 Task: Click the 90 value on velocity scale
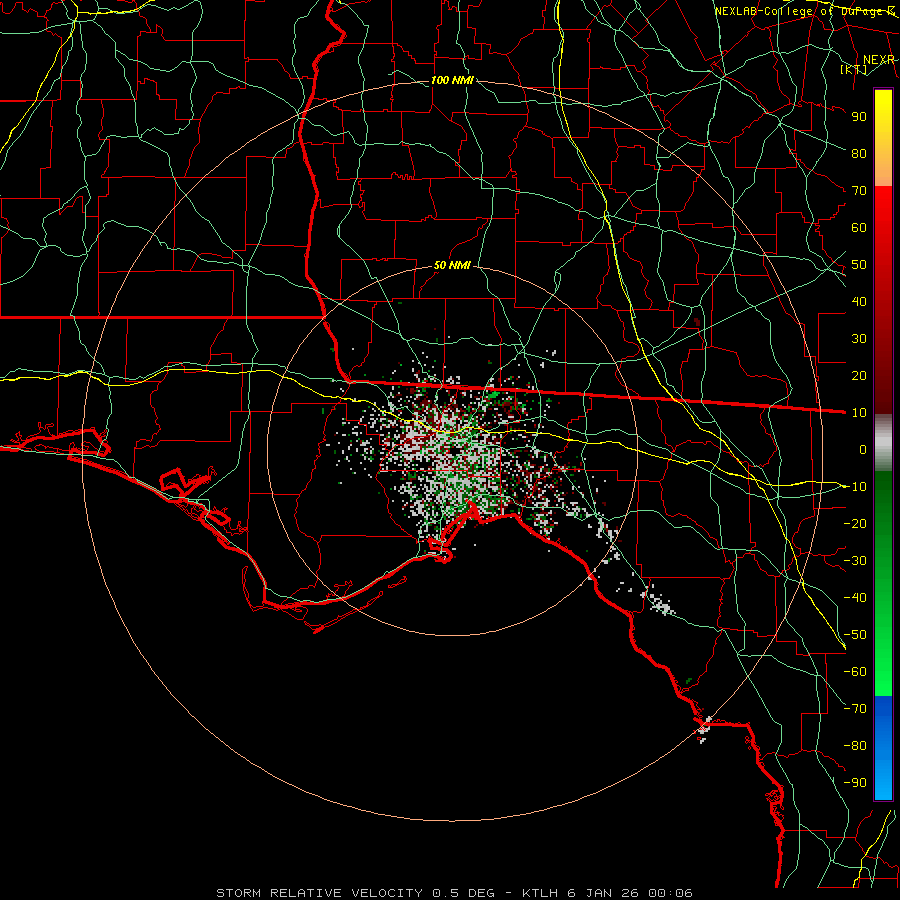(x=859, y=117)
